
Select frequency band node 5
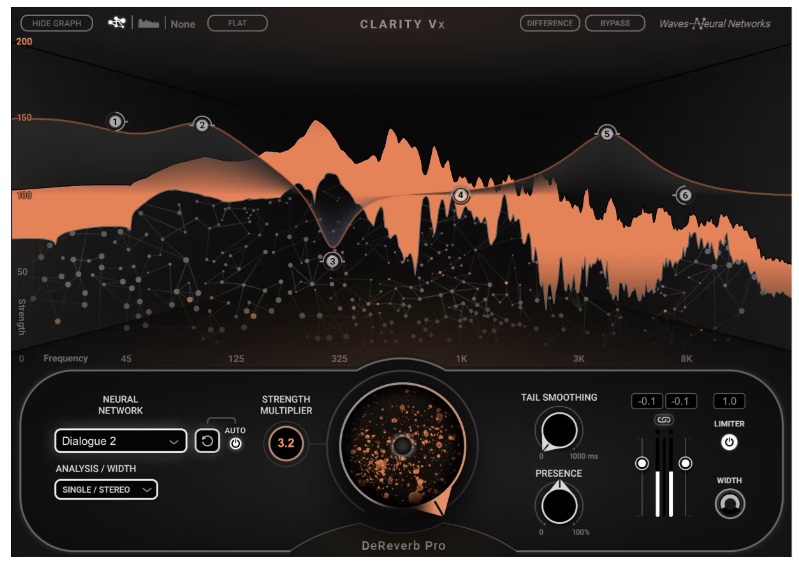(x=606, y=134)
